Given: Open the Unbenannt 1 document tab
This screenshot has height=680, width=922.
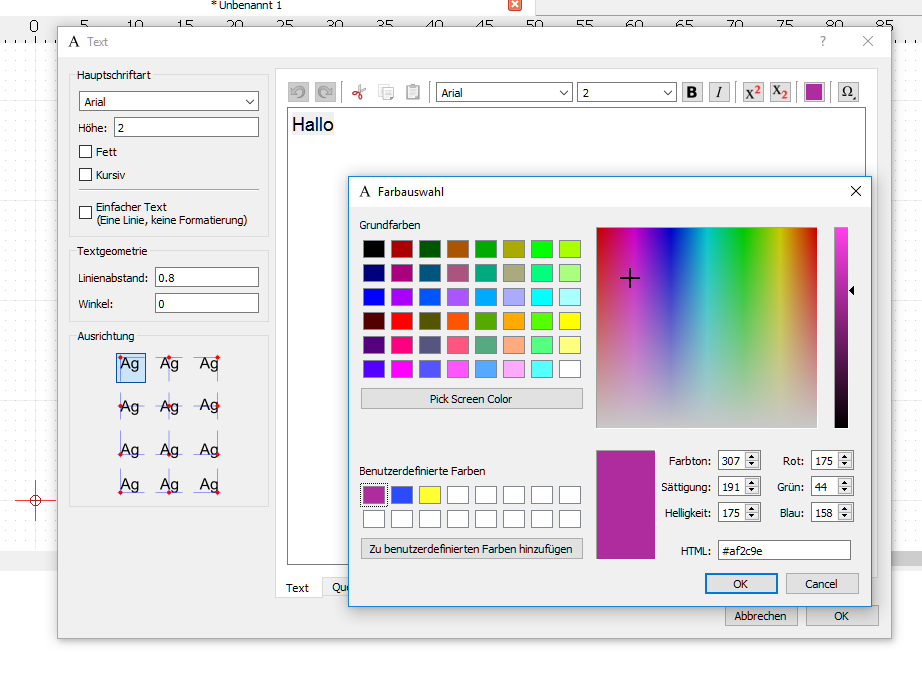Looking at the screenshot, I should click(248, 5).
